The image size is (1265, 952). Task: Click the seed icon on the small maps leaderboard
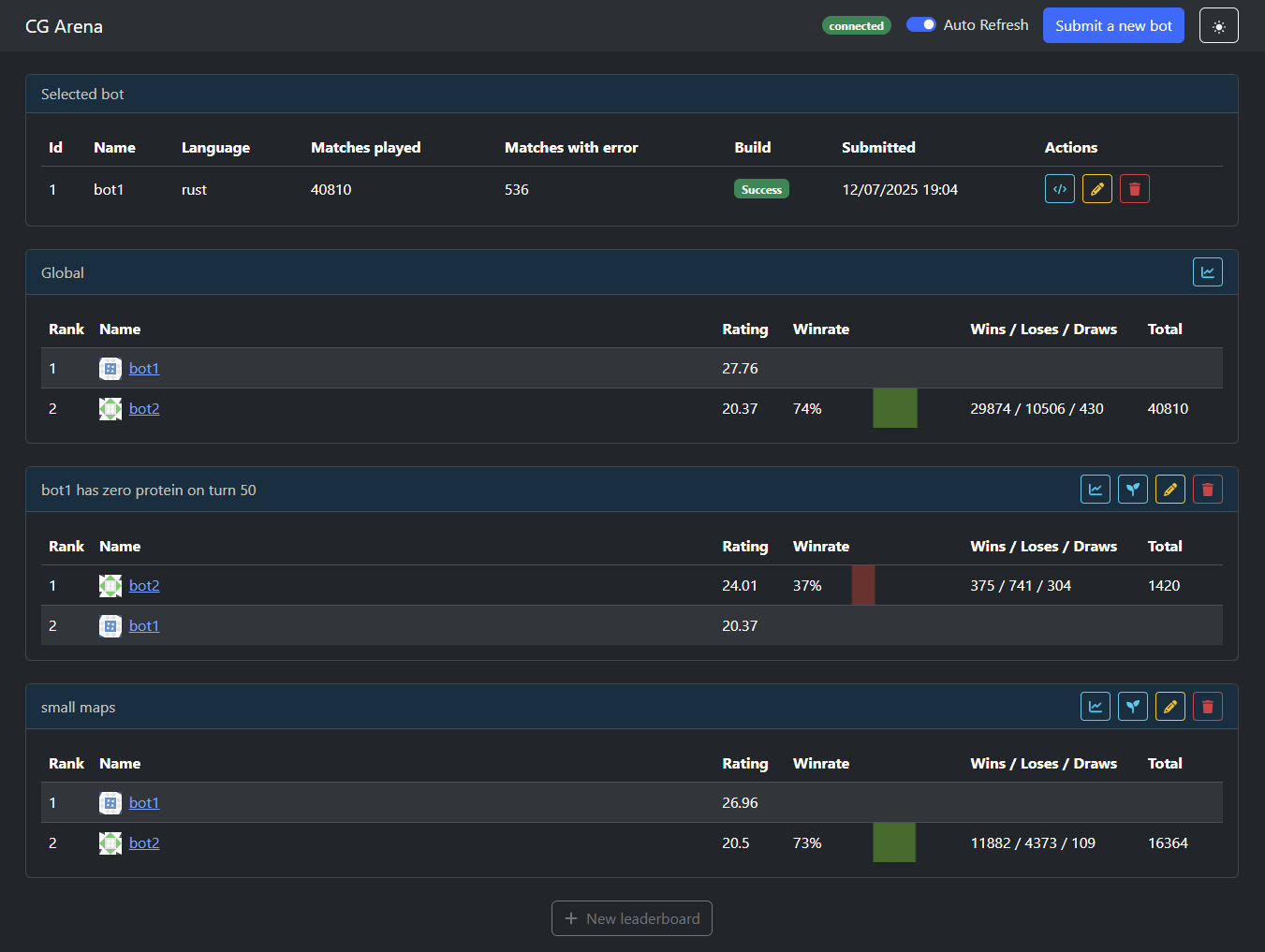[x=1132, y=706]
